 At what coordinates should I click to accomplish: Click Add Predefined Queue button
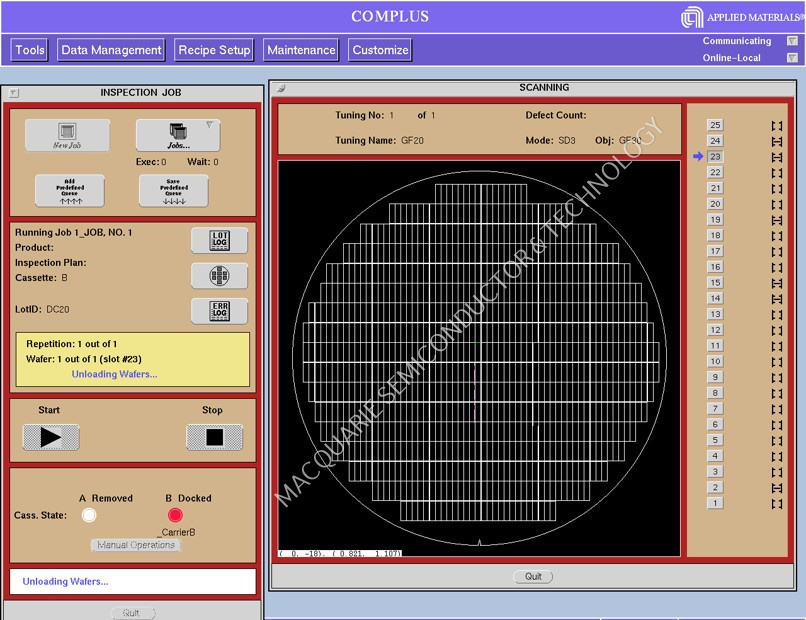pos(69,190)
